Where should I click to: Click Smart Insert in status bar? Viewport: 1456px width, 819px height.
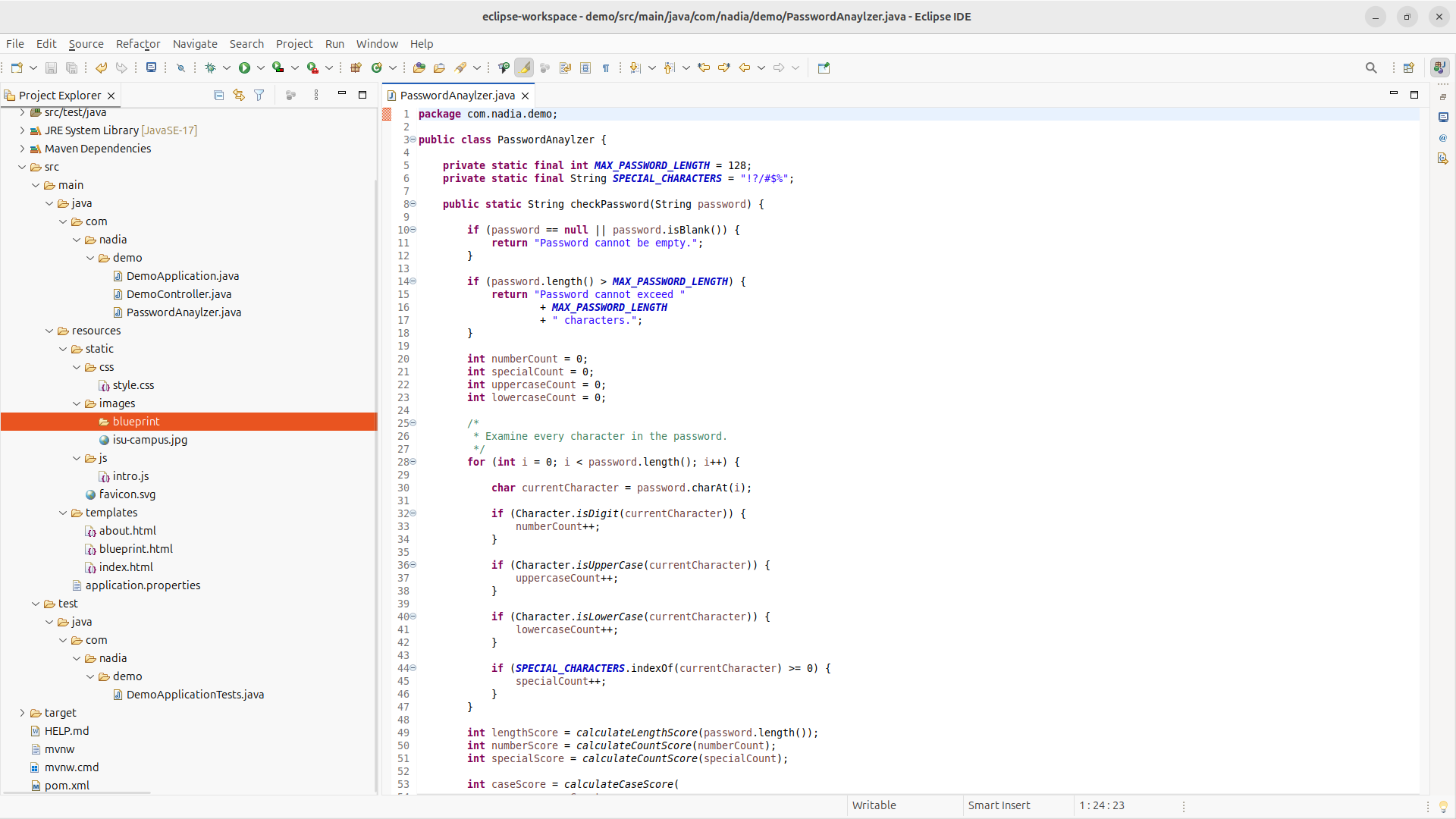999,805
